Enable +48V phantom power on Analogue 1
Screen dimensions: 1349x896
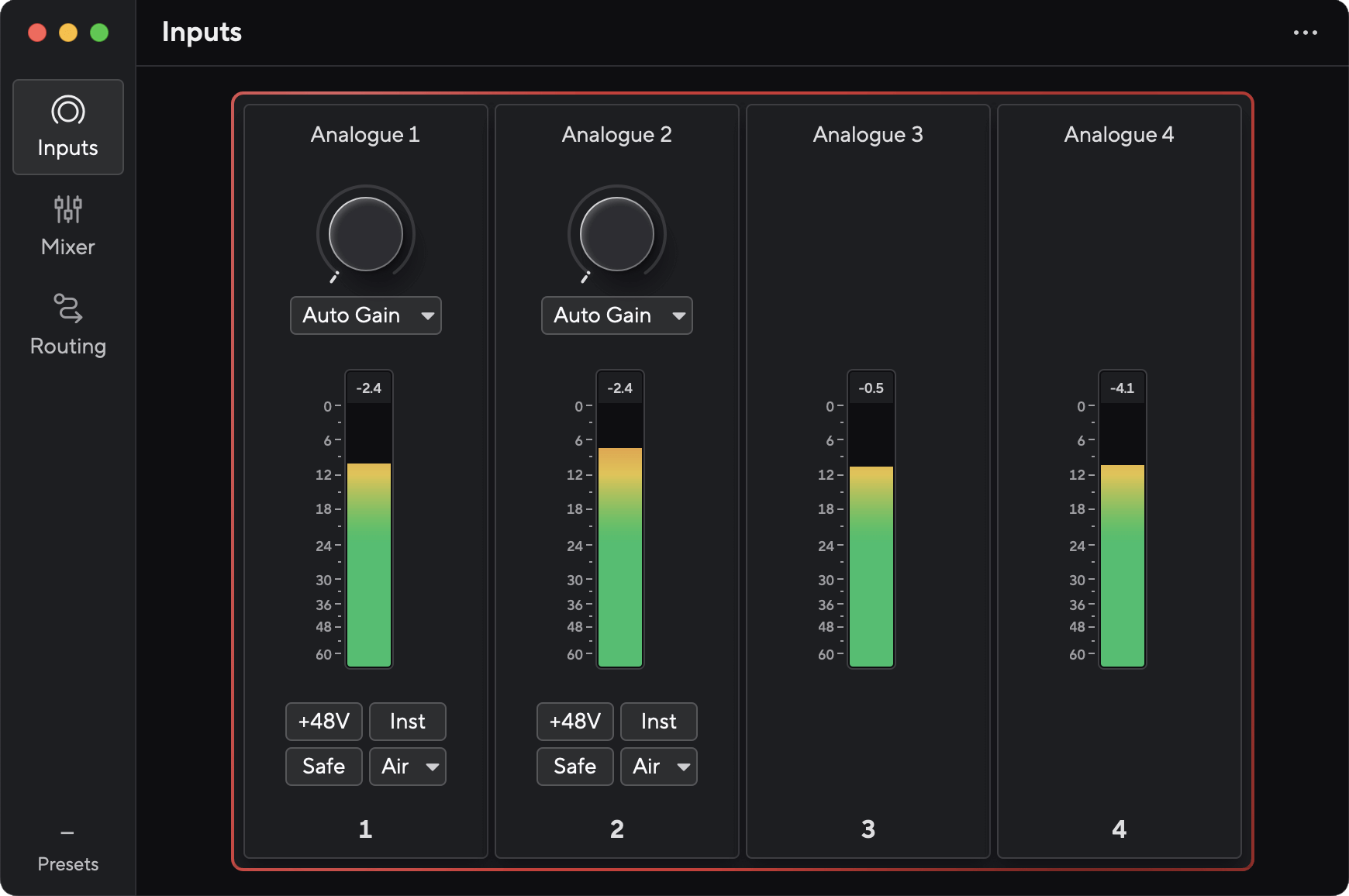324,721
